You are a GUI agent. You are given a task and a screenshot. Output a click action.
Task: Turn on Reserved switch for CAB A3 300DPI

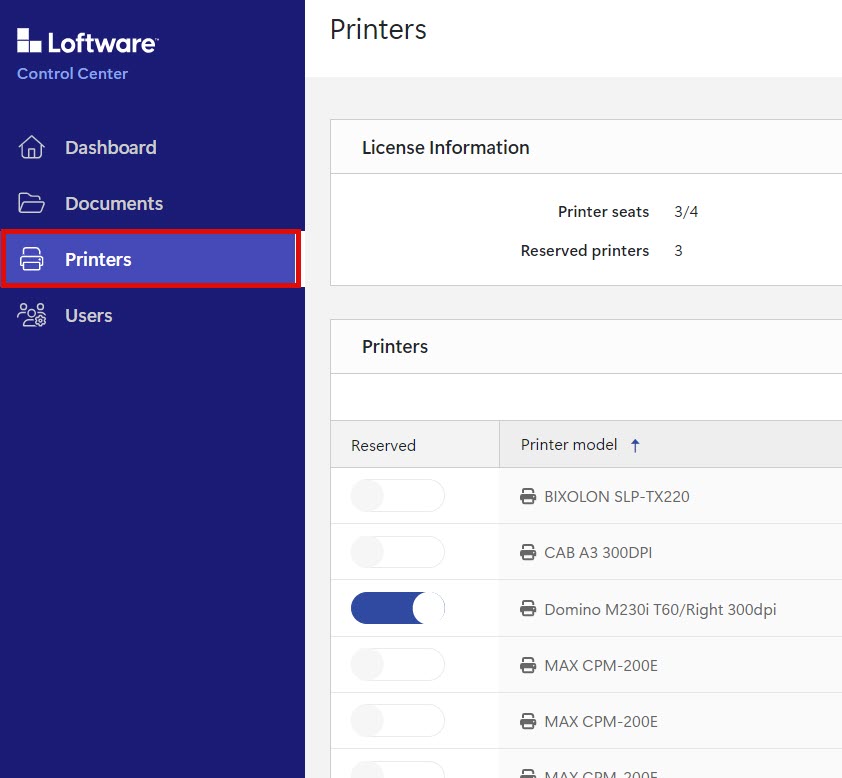[397, 552]
